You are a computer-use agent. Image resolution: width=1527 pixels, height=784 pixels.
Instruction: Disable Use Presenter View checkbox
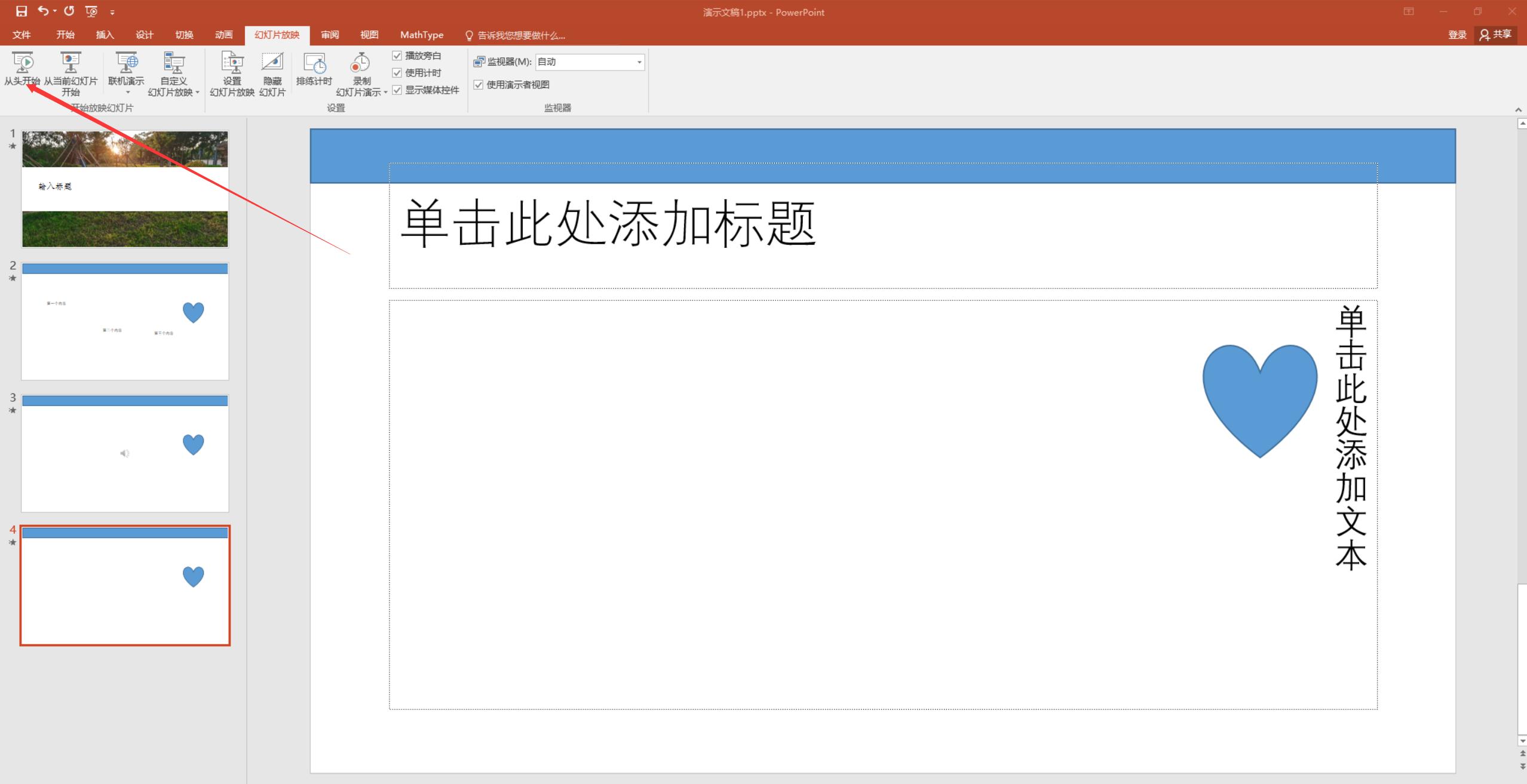[x=479, y=85]
